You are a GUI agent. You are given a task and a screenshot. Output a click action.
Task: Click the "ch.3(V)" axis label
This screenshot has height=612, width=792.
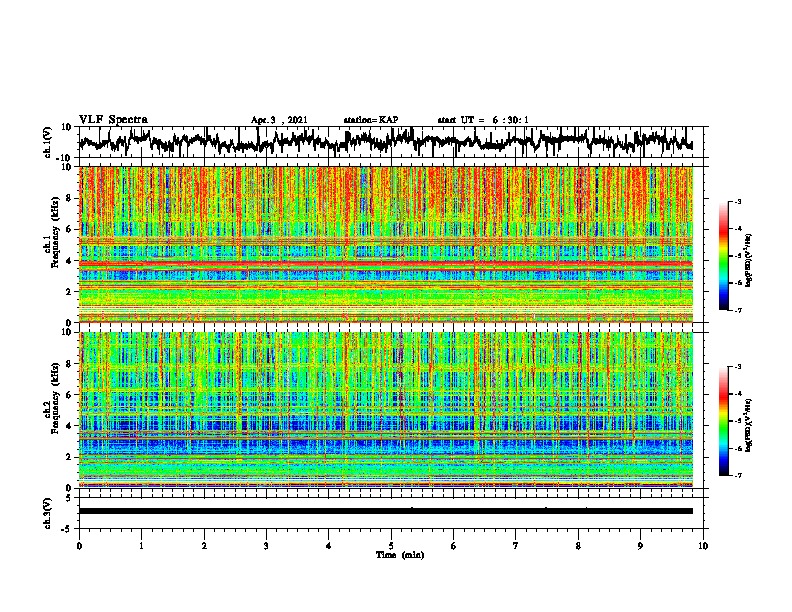coord(48,513)
